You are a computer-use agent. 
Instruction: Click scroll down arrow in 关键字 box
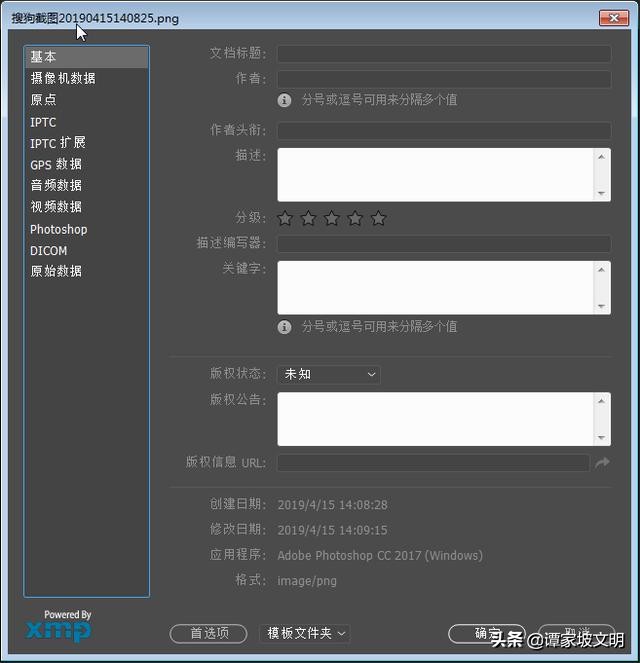[602, 306]
